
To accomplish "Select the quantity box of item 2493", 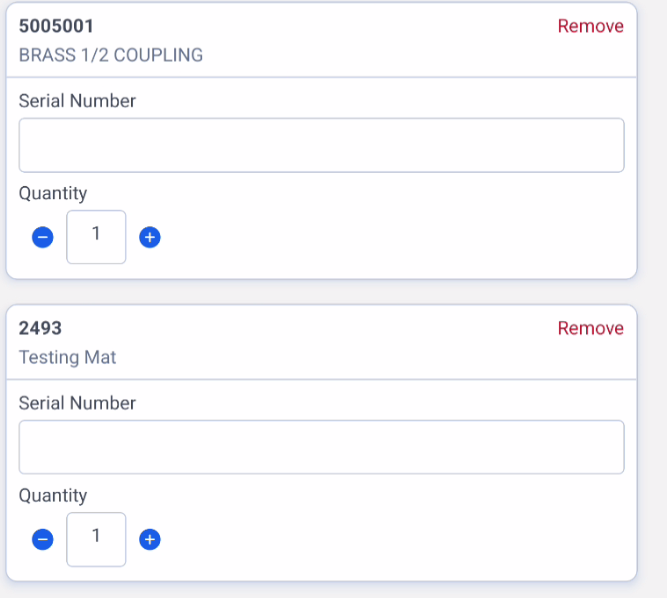I will 96,539.
